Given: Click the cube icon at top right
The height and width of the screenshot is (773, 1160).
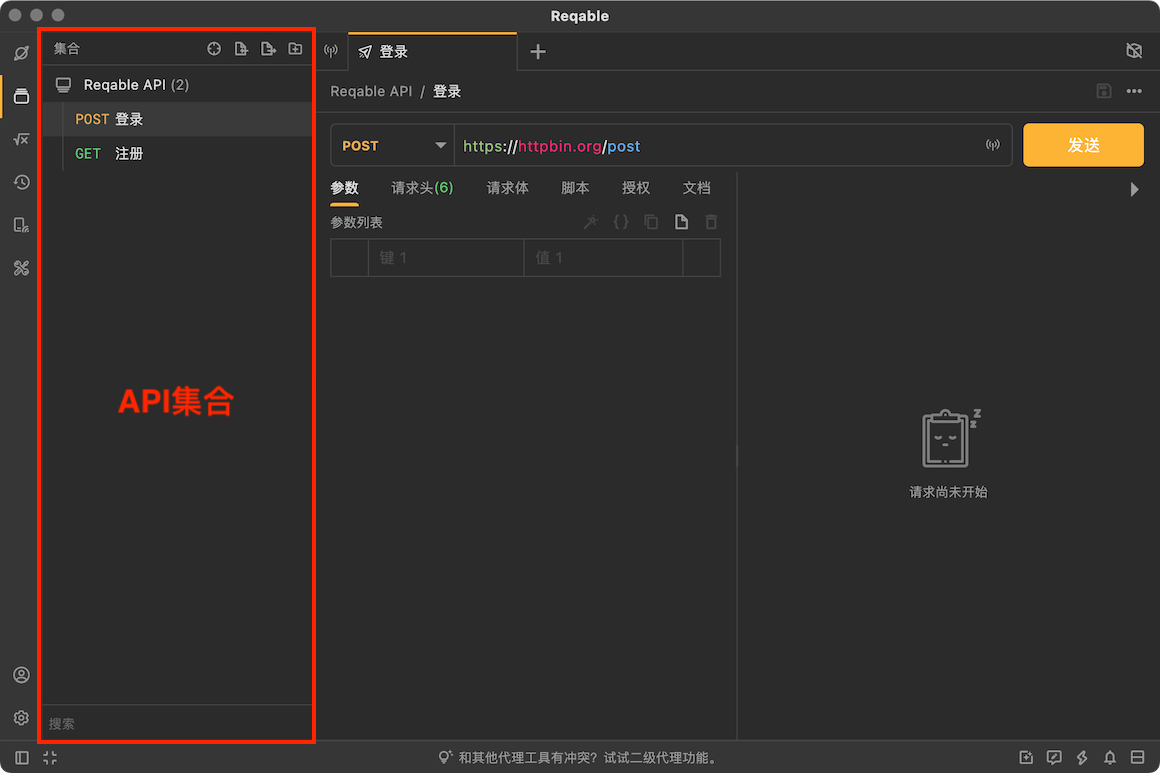Looking at the screenshot, I should pyautogui.click(x=1134, y=50).
